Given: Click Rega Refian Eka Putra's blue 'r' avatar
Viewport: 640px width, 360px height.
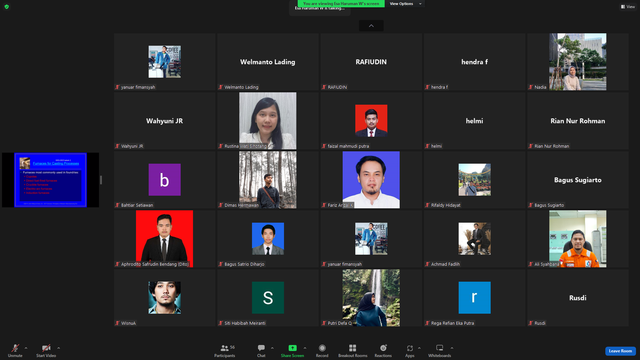Looking at the screenshot, I should 474,298.
